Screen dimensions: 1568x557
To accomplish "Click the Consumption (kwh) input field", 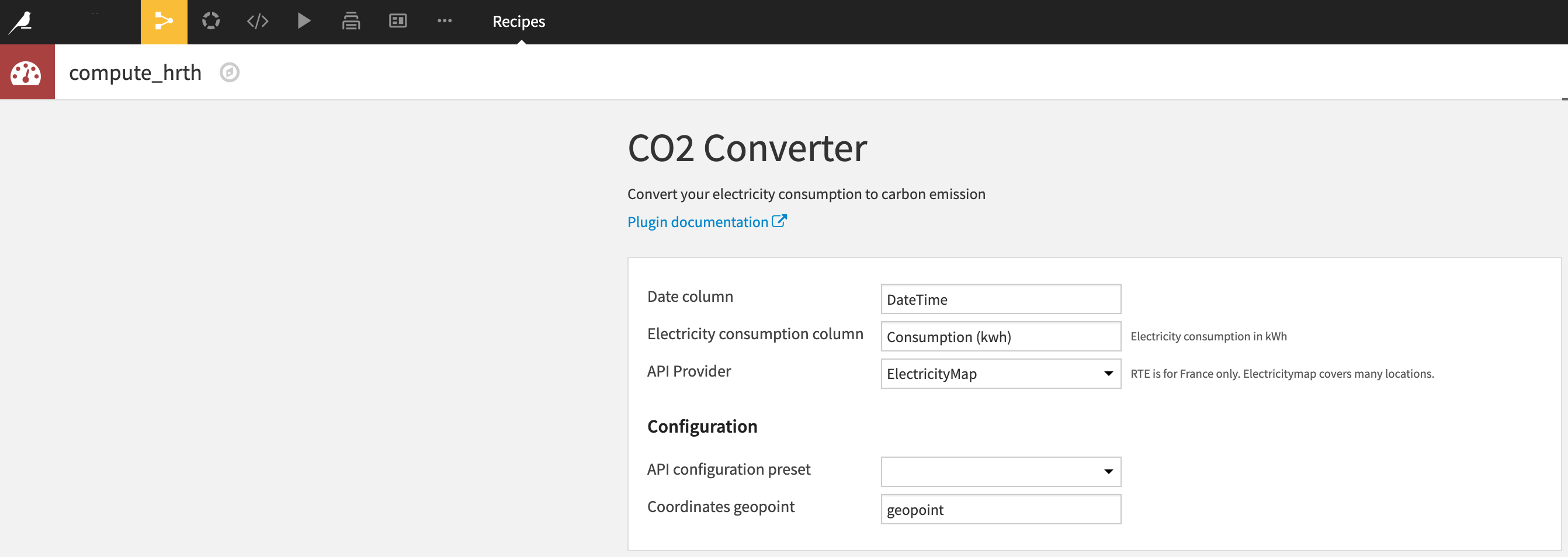I will 1000,337.
